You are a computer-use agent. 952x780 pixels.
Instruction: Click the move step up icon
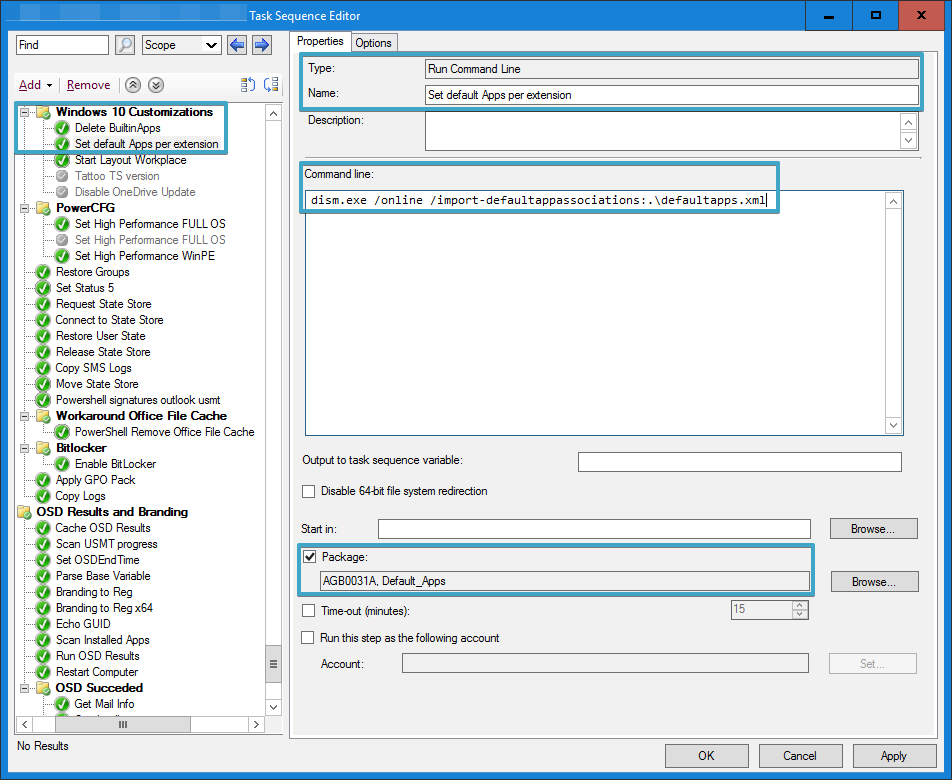click(x=247, y=85)
